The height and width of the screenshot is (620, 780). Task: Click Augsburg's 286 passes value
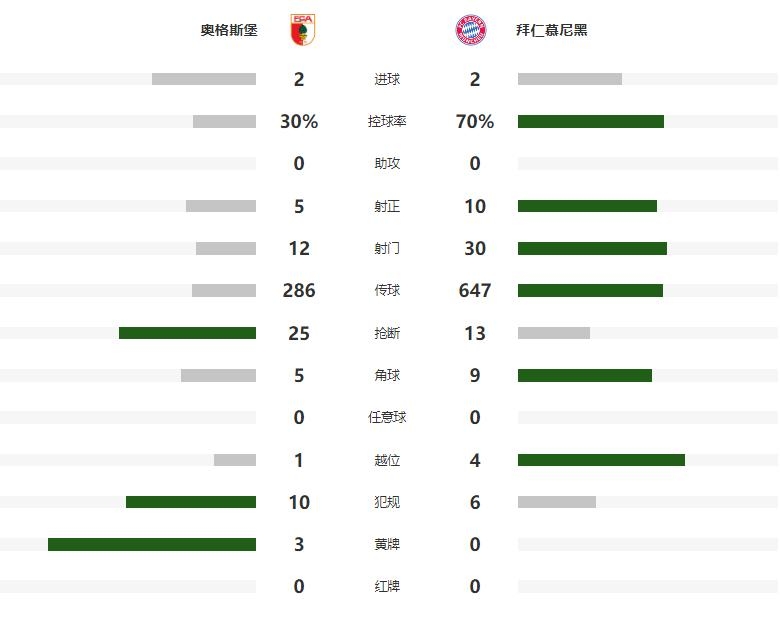[299, 291]
